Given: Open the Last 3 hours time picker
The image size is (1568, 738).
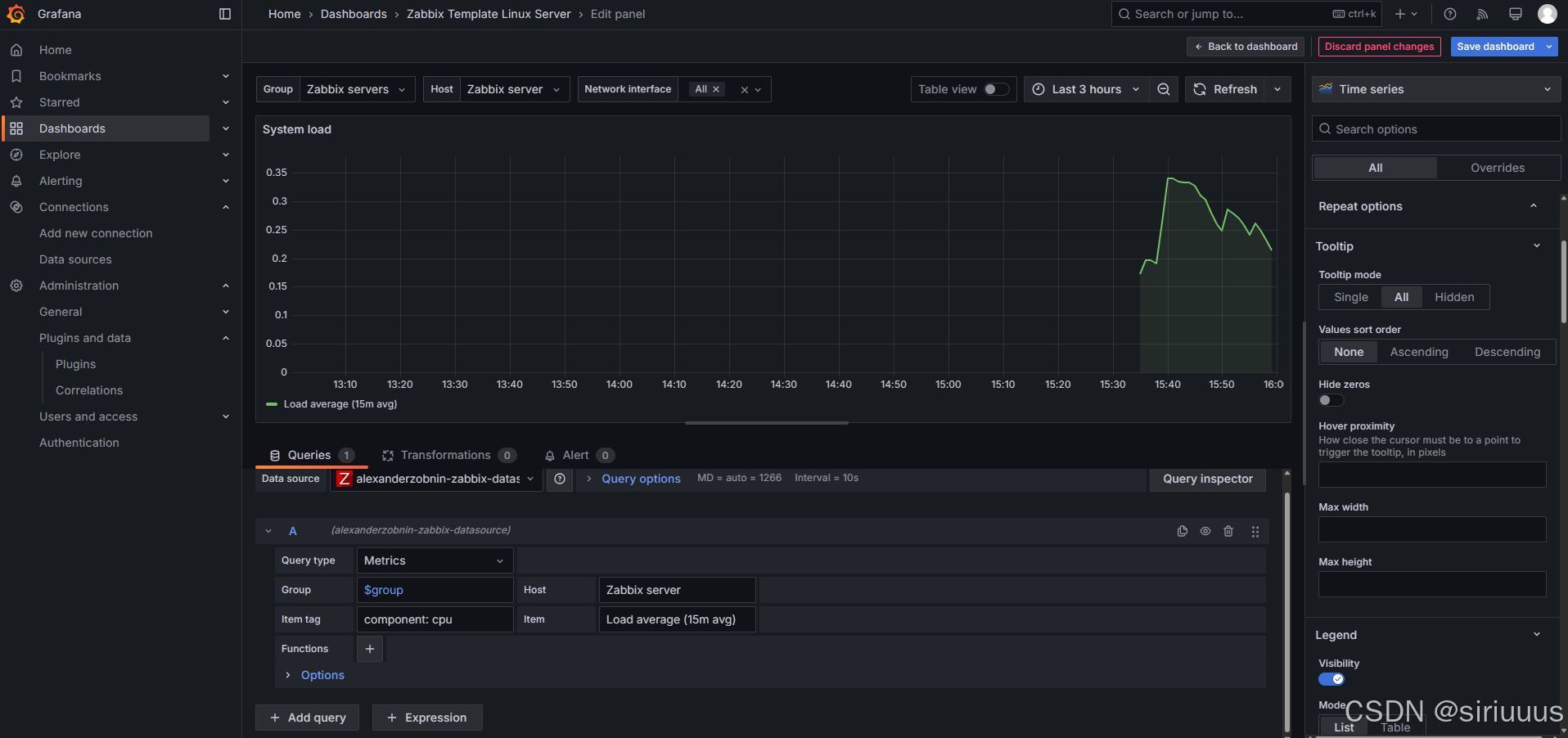Looking at the screenshot, I should click(x=1086, y=89).
